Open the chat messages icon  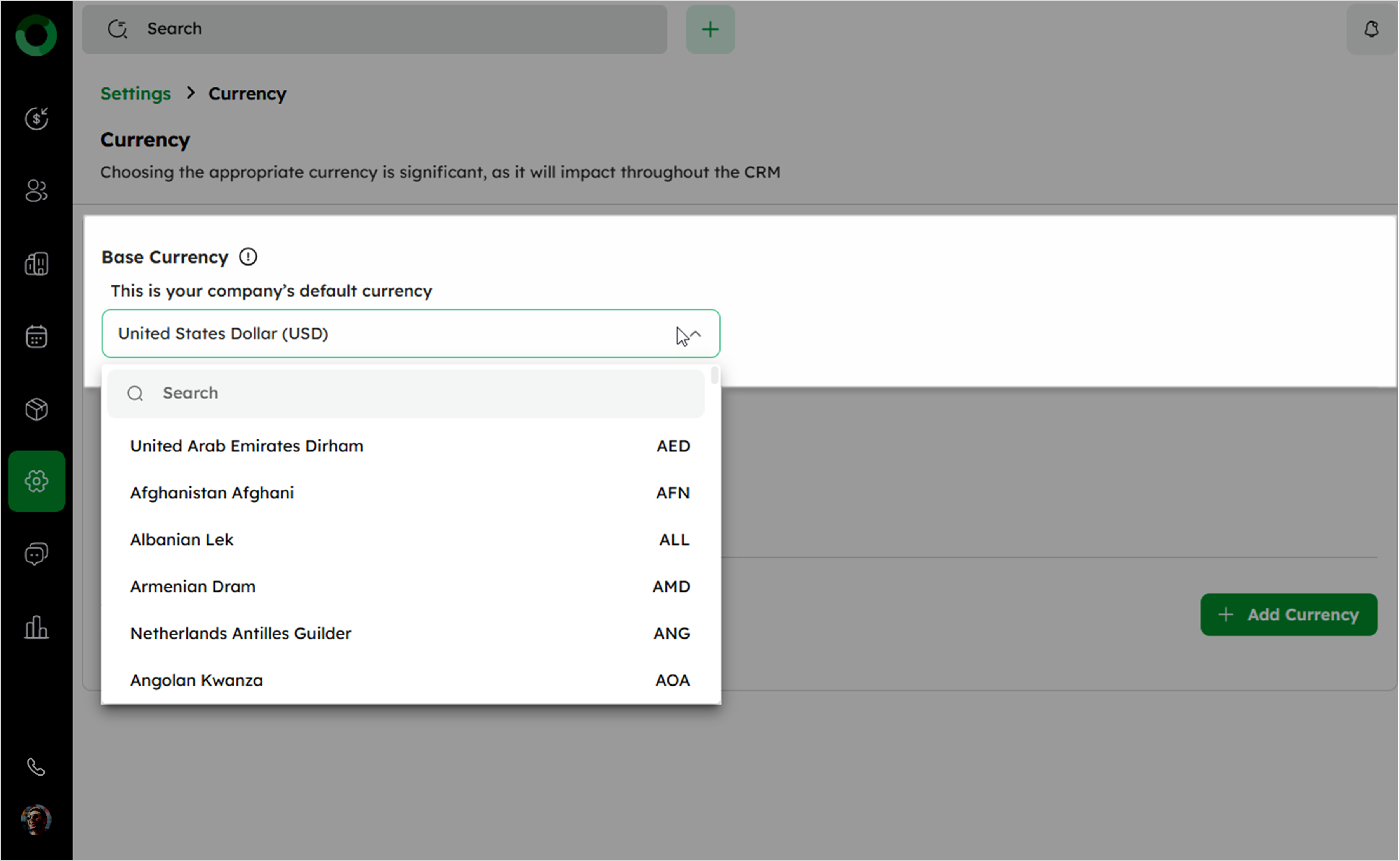pyautogui.click(x=36, y=554)
